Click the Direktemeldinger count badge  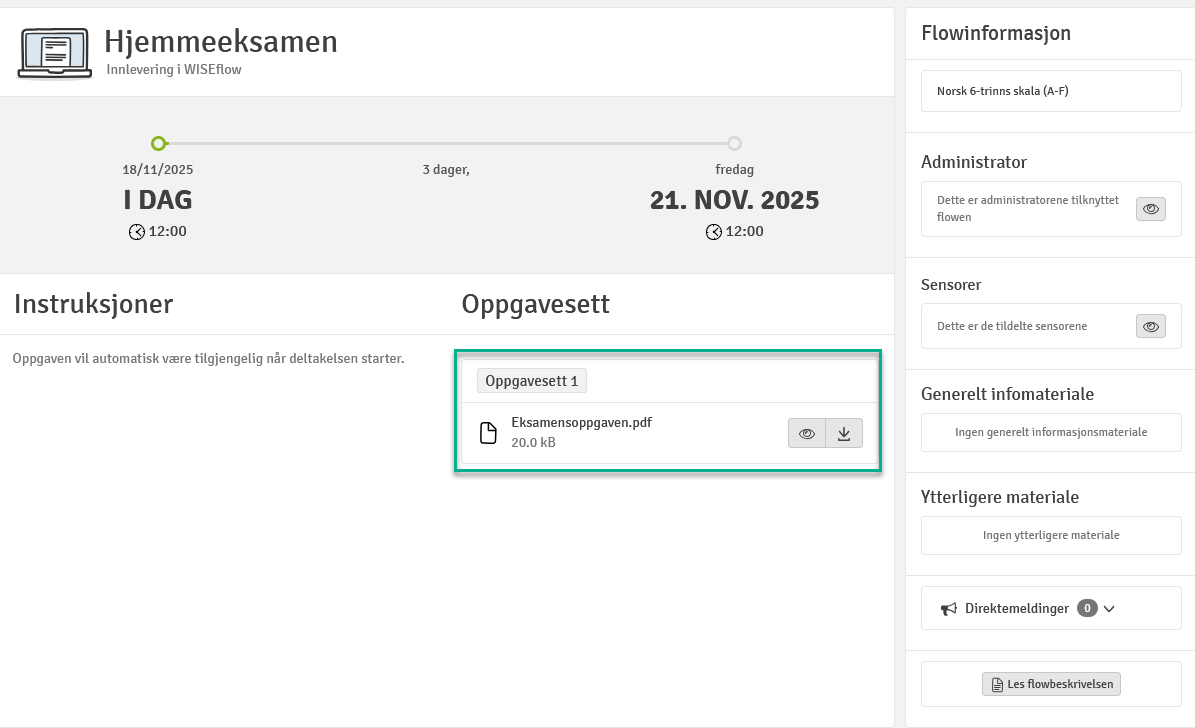tap(1087, 608)
